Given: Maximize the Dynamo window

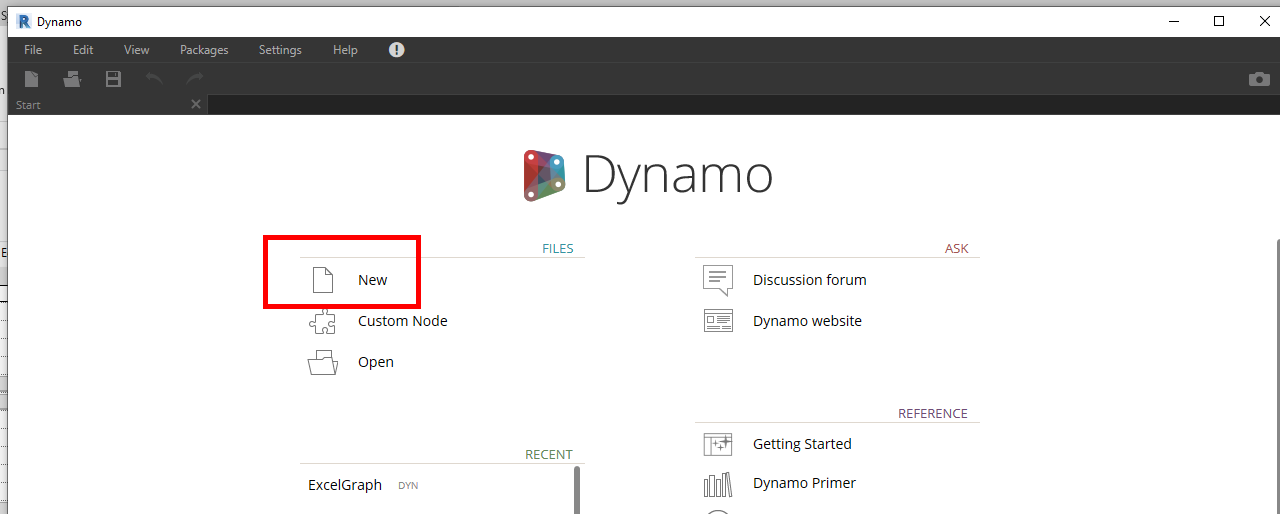Looking at the screenshot, I should click(1218, 21).
